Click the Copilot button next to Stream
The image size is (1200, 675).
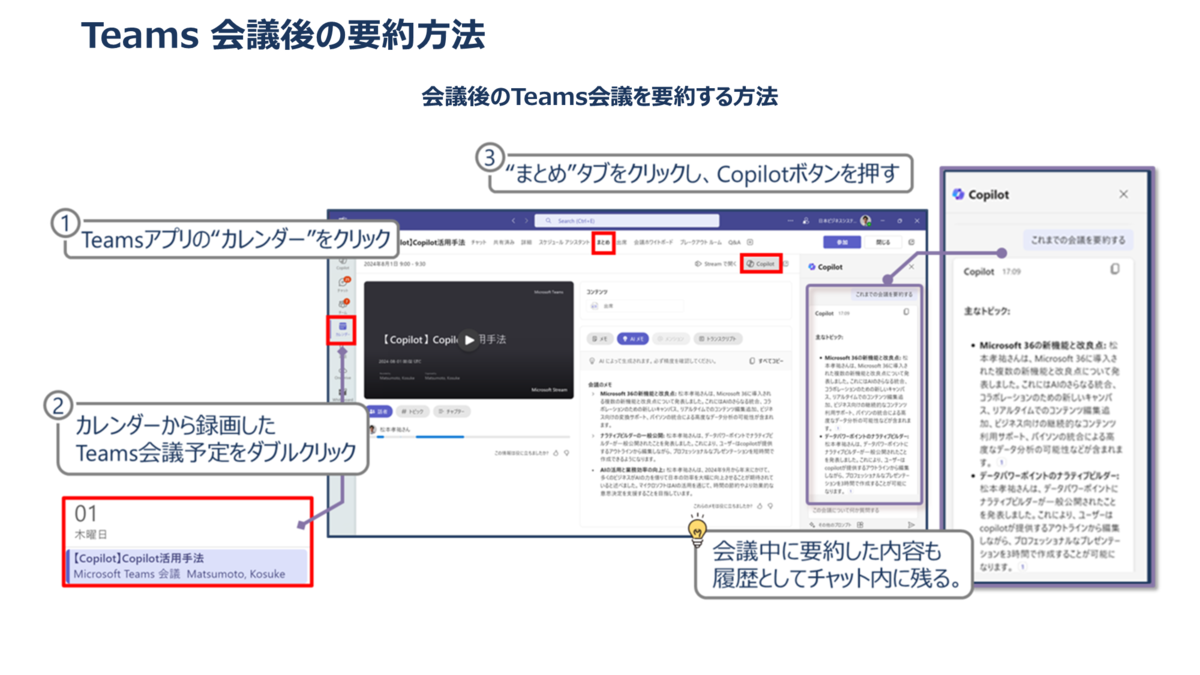[762, 264]
